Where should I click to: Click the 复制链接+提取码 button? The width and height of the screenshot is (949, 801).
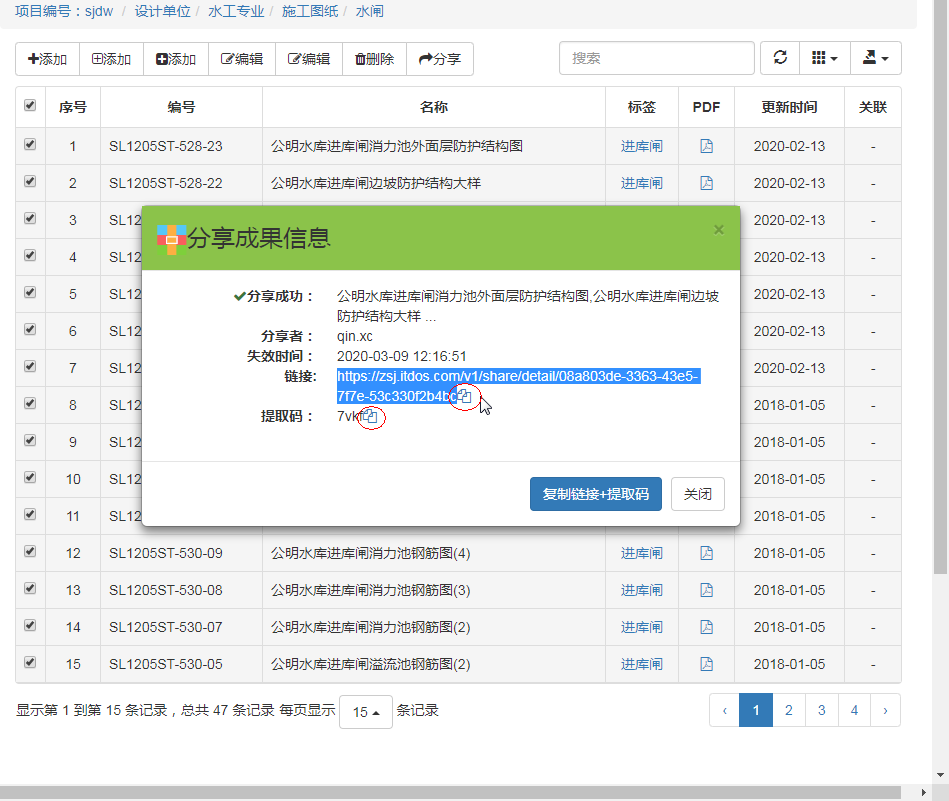(595, 494)
